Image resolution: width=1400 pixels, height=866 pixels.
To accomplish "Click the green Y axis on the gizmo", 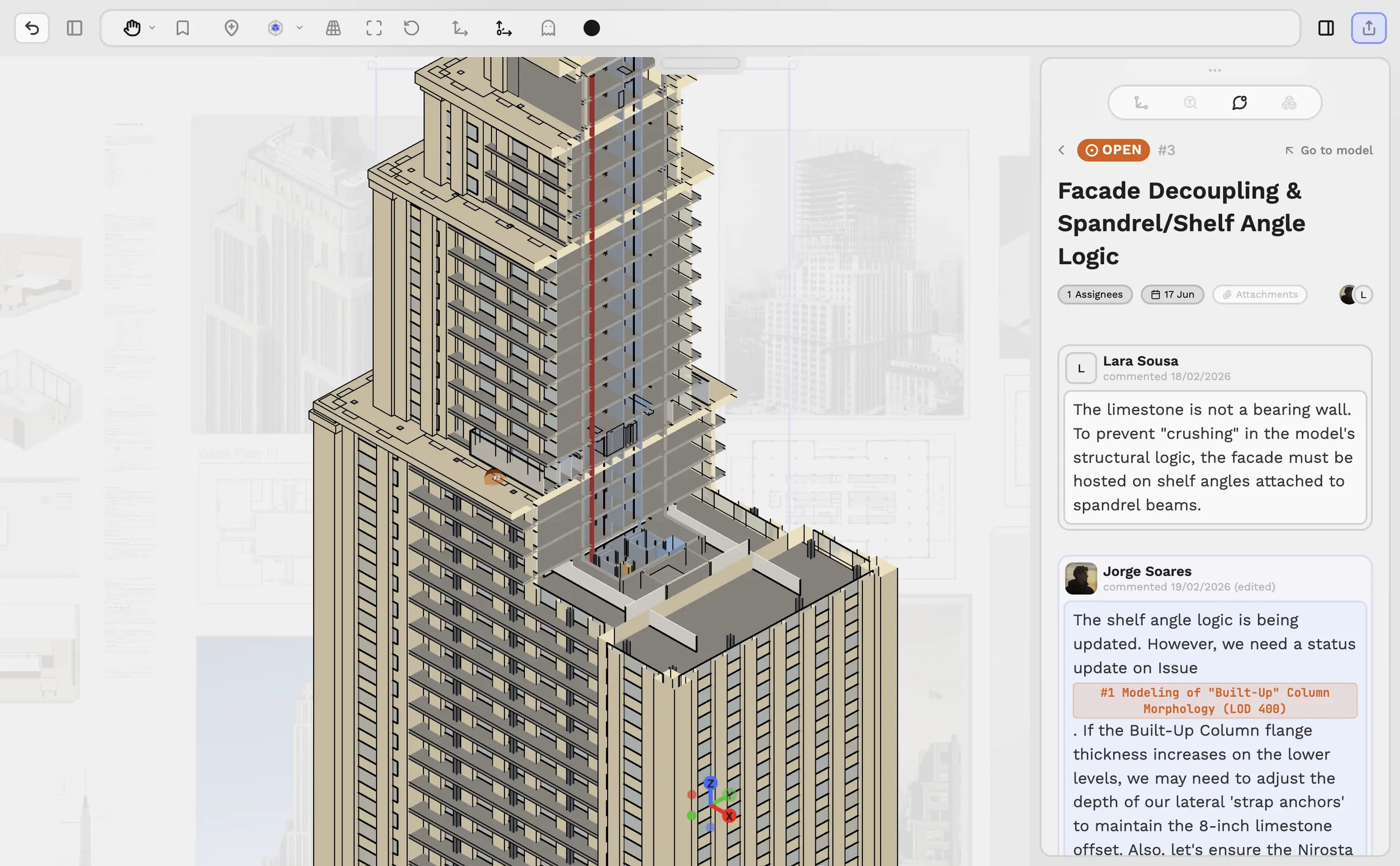I will (729, 795).
